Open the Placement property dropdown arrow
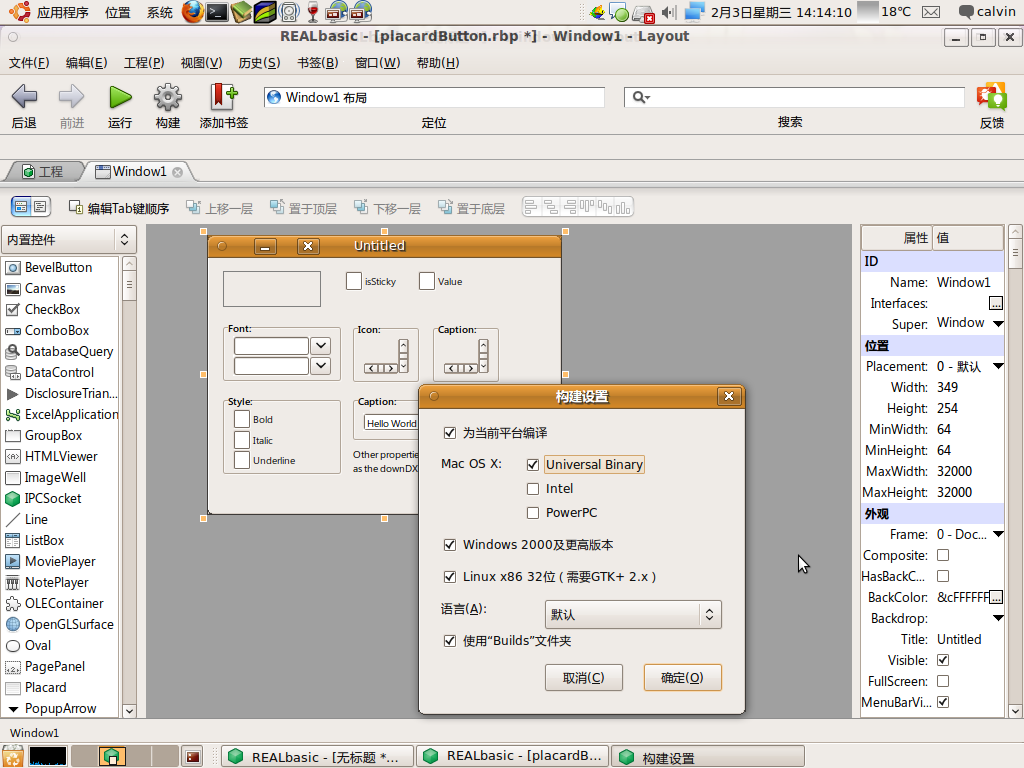Image resolution: width=1024 pixels, height=768 pixels. click(998, 366)
